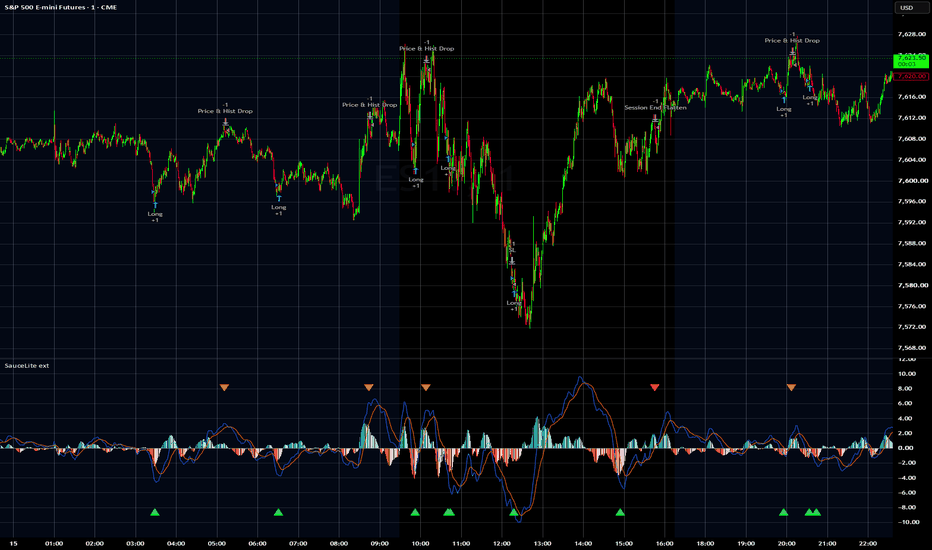Image resolution: width=932 pixels, height=550 pixels.
Task: Select the SauceLite ext indicator label
Action: pyautogui.click(x=27, y=366)
